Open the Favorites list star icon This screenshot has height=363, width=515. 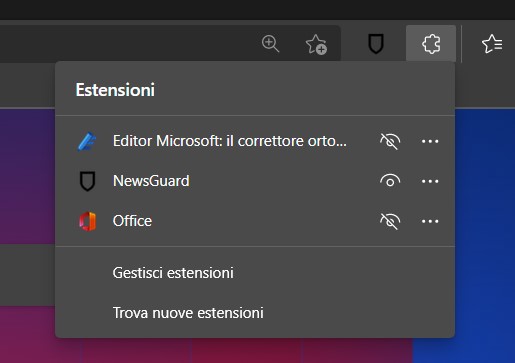(492, 44)
